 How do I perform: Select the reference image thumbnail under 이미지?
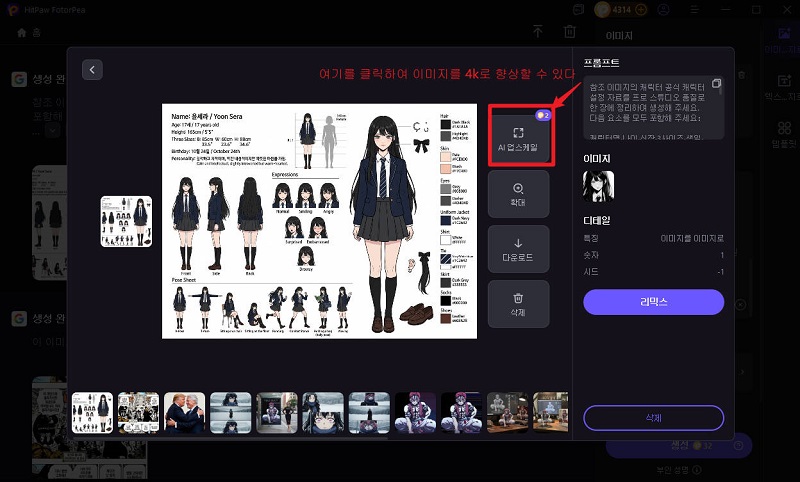point(598,186)
